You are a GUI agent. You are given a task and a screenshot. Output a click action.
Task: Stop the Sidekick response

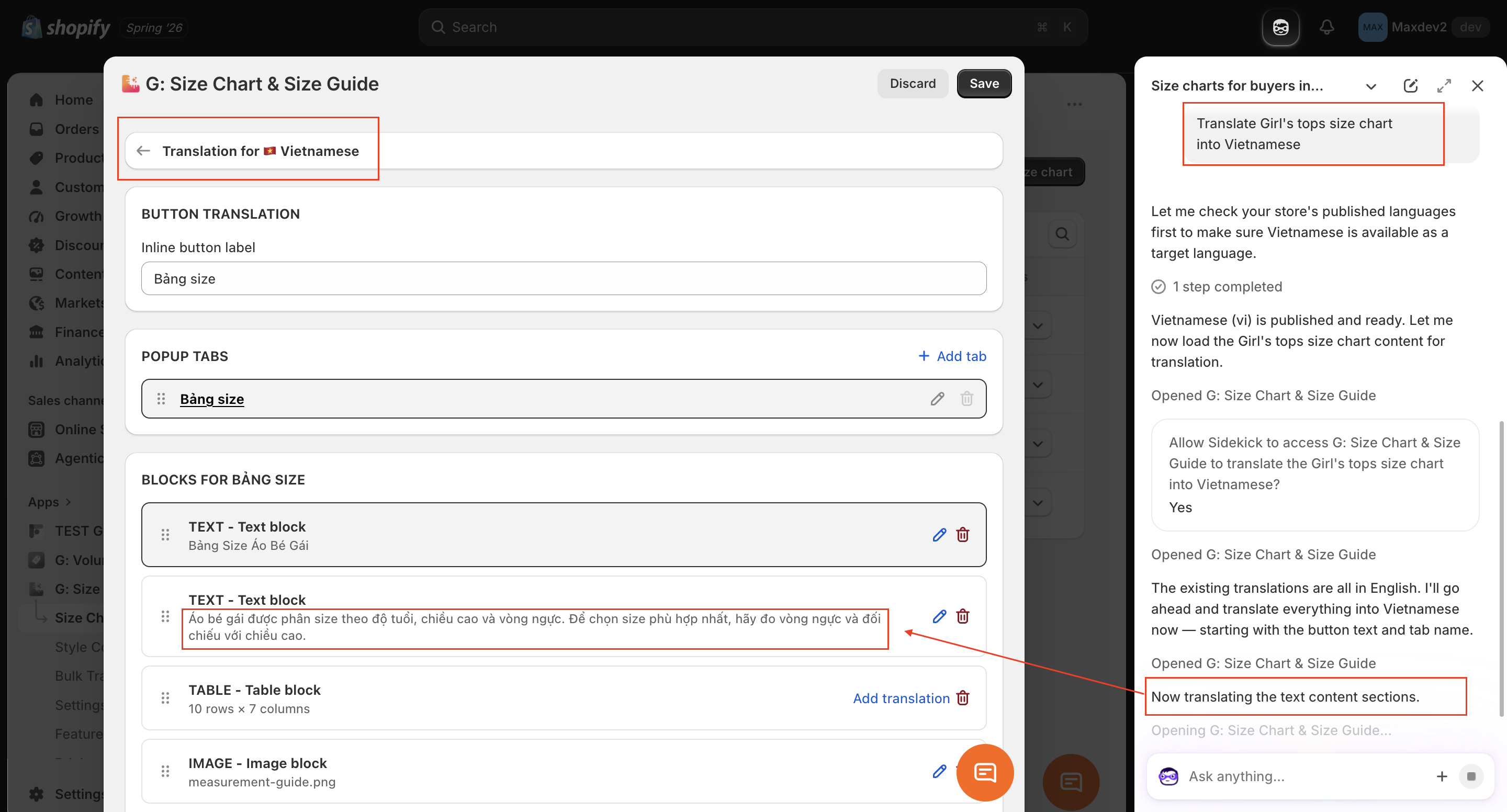(x=1471, y=776)
